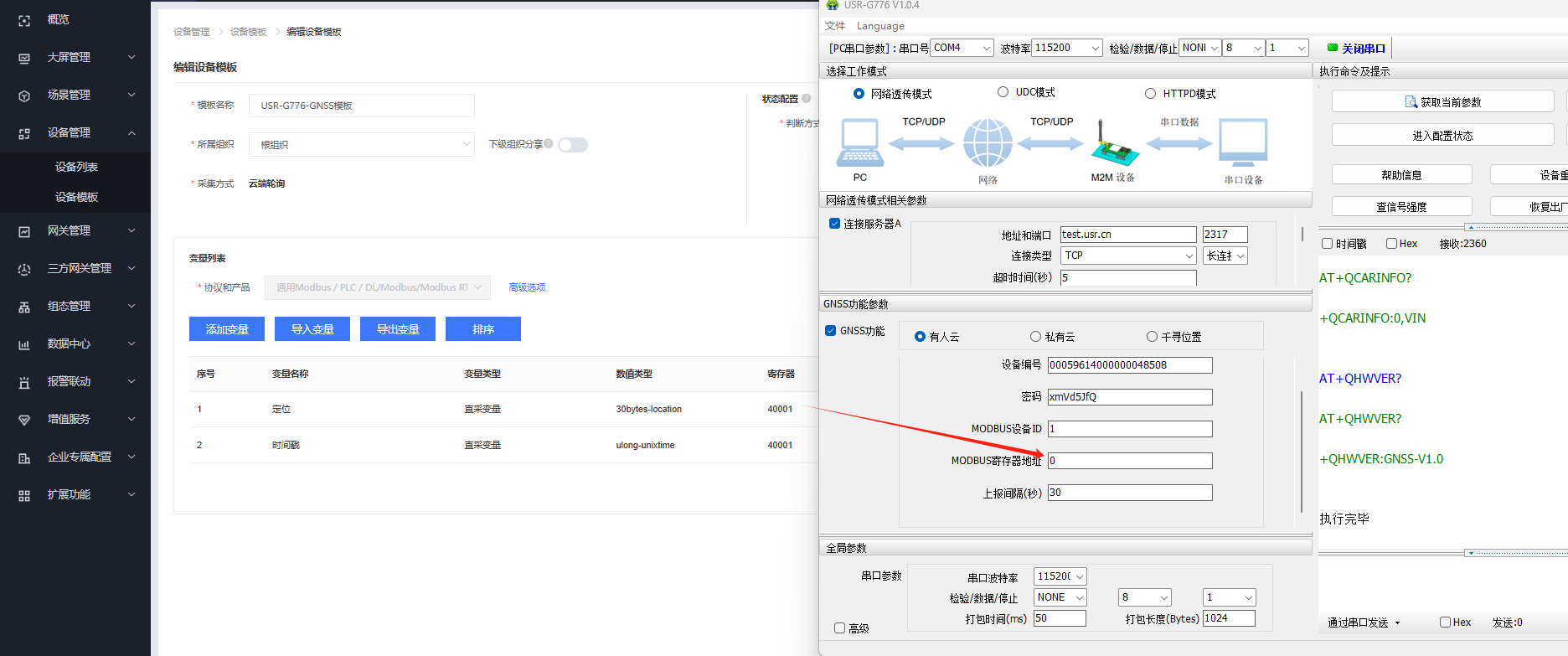Click the 添加变量 button

click(x=227, y=329)
